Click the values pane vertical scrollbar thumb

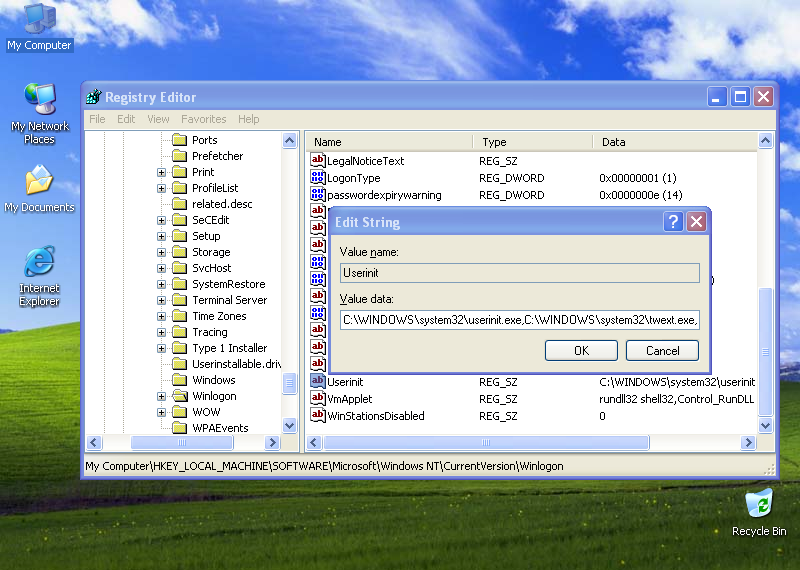pos(765,352)
